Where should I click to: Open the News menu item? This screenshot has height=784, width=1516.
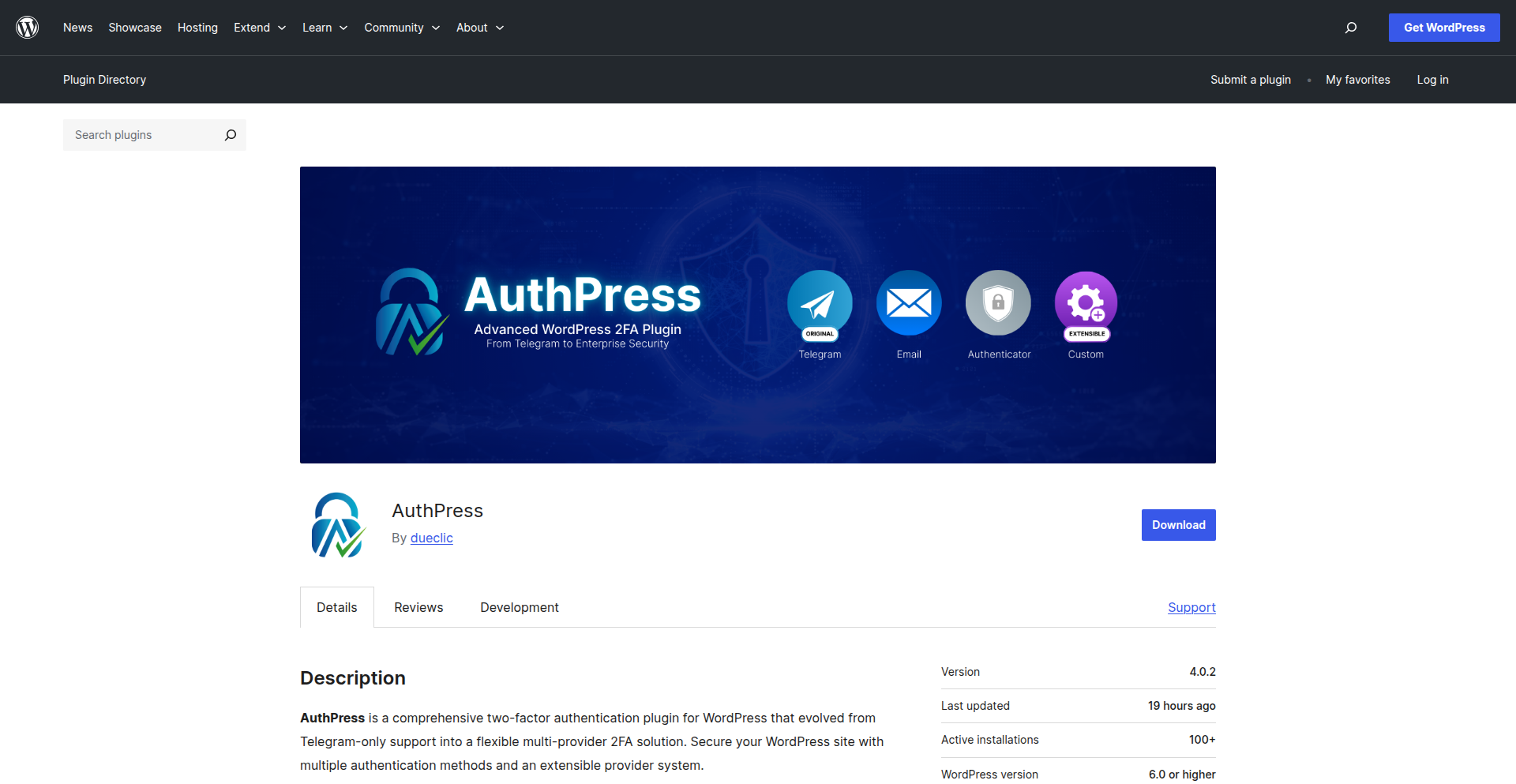pos(77,28)
